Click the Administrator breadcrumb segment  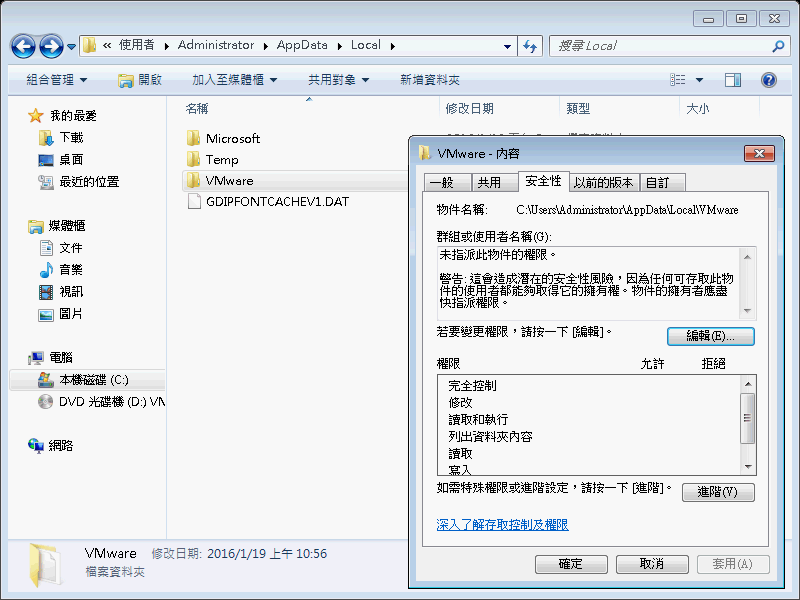tap(215, 45)
